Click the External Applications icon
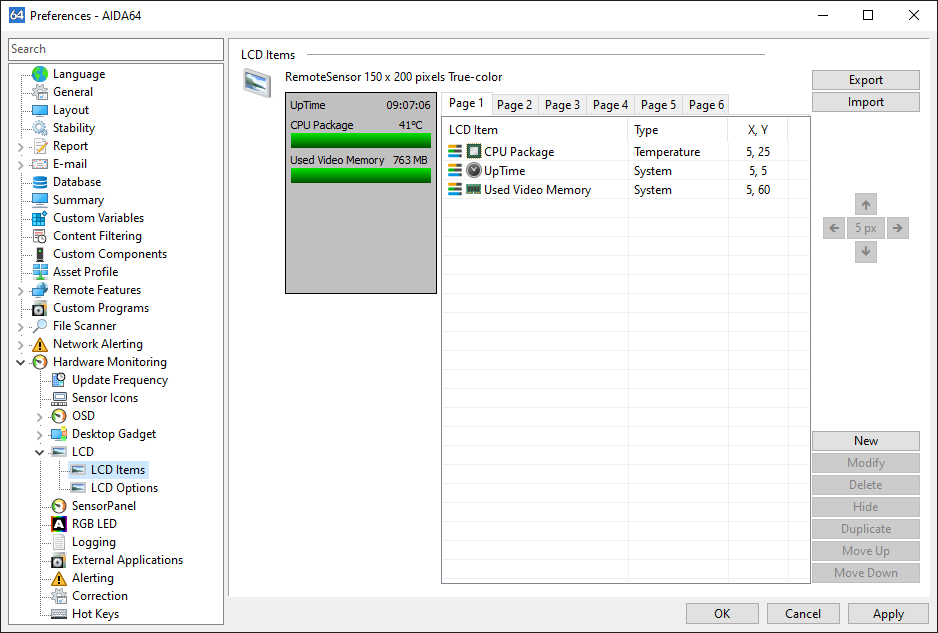The image size is (938, 633). [x=59, y=560]
